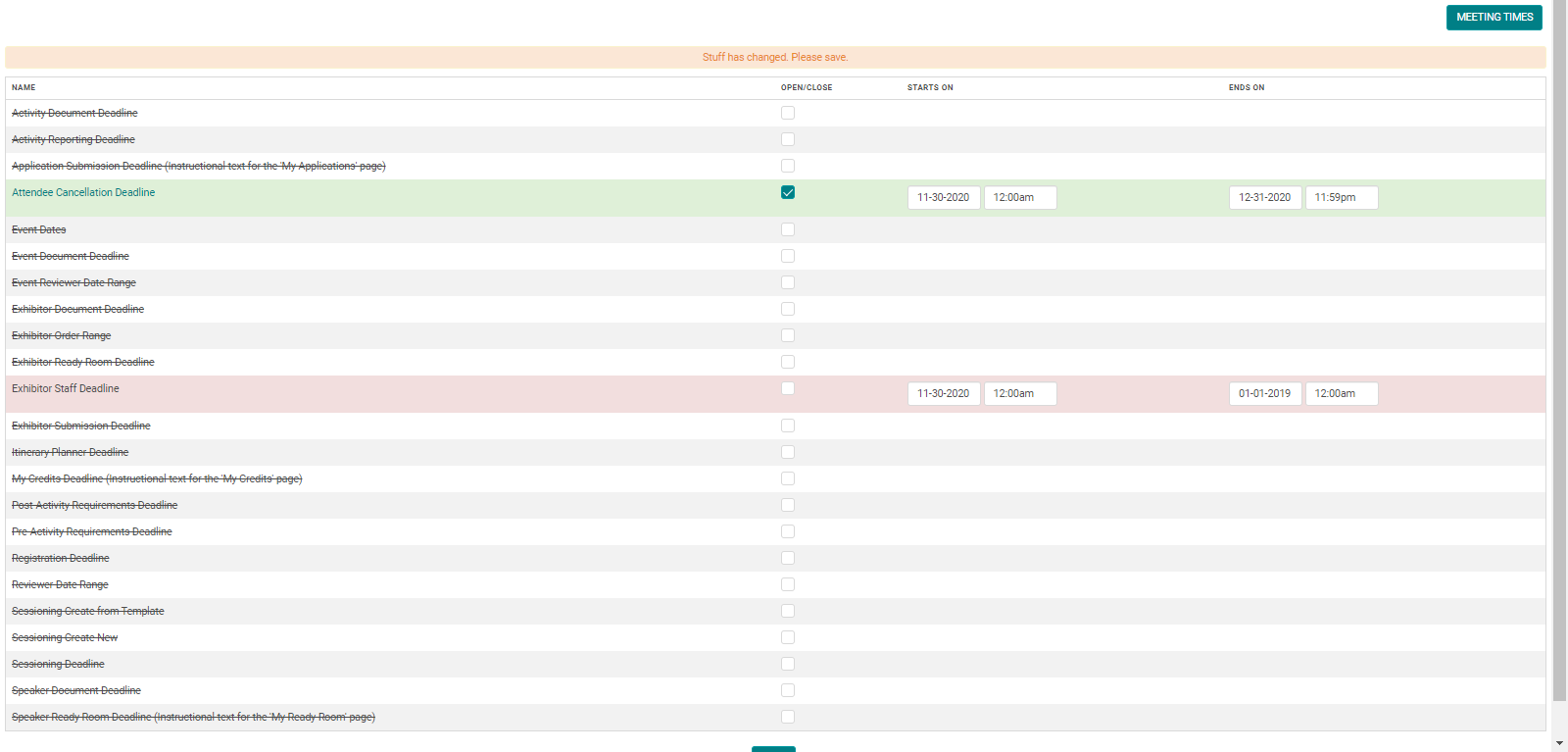Enable the Exhibitor Order Range checkbox
1568x752 pixels.
click(x=788, y=335)
